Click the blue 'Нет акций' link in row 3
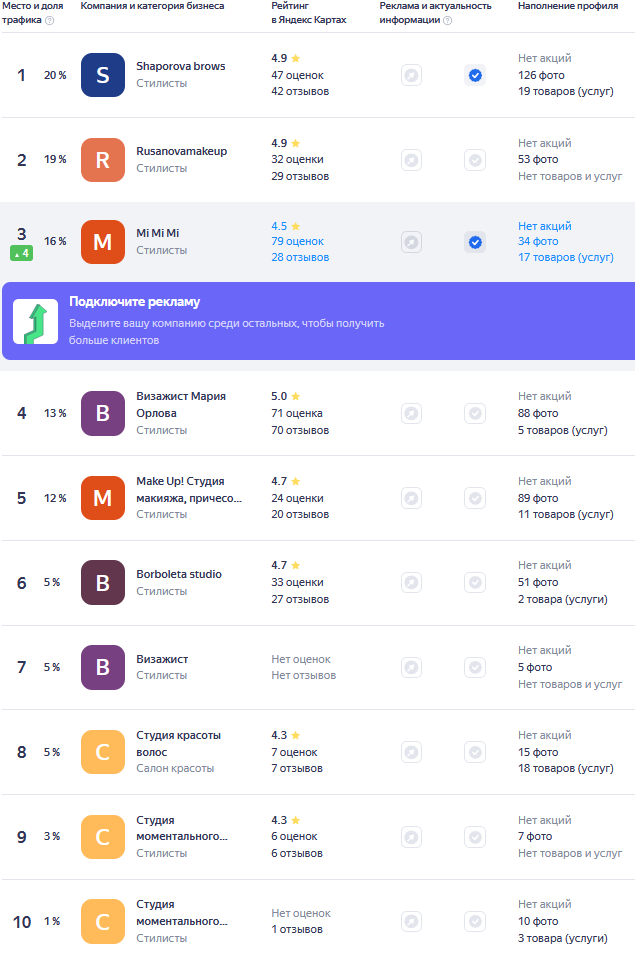The width and height of the screenshot is (635, 960). click(x=545, y=226)
